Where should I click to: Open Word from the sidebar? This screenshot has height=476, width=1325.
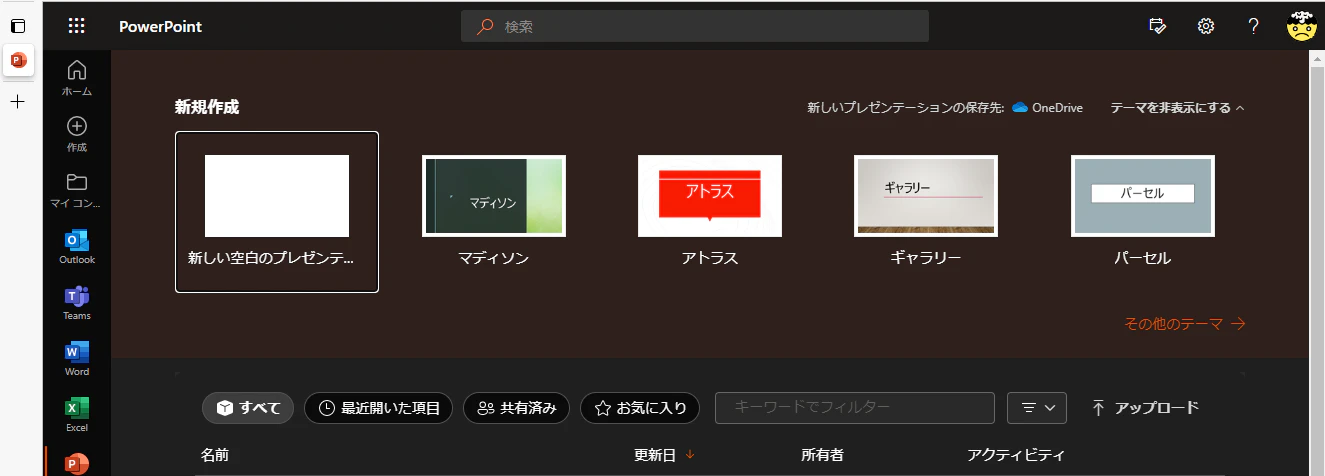(x=77, y=352)
